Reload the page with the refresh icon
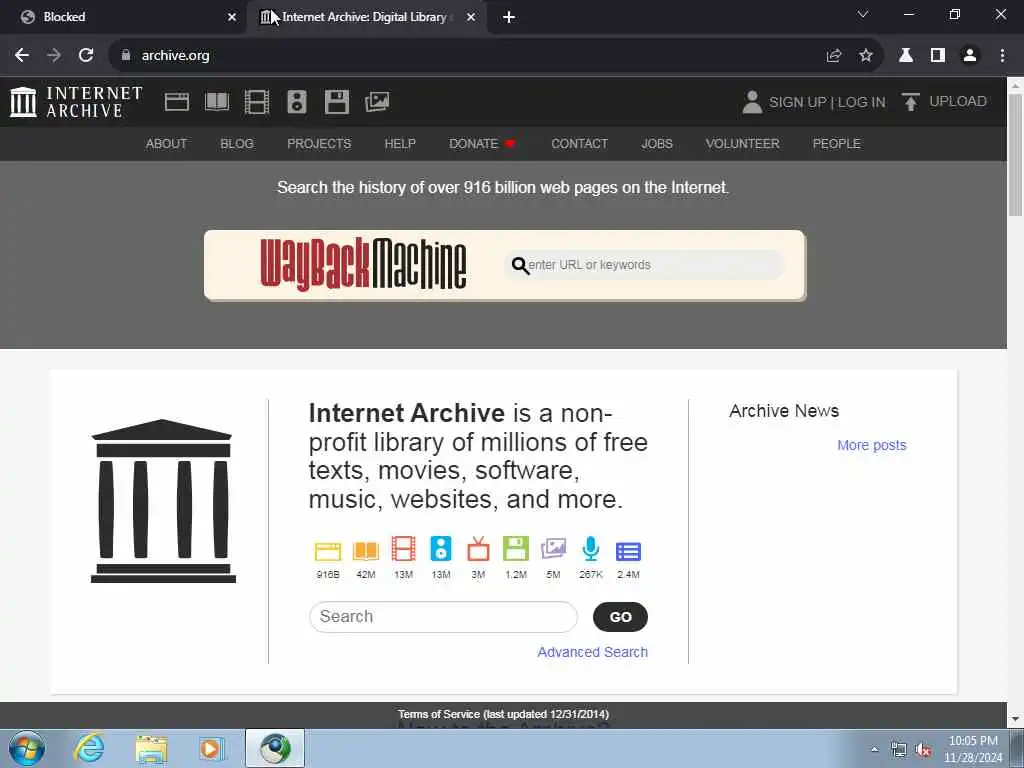Screen dimensions: 1024x768 [86, 56]
